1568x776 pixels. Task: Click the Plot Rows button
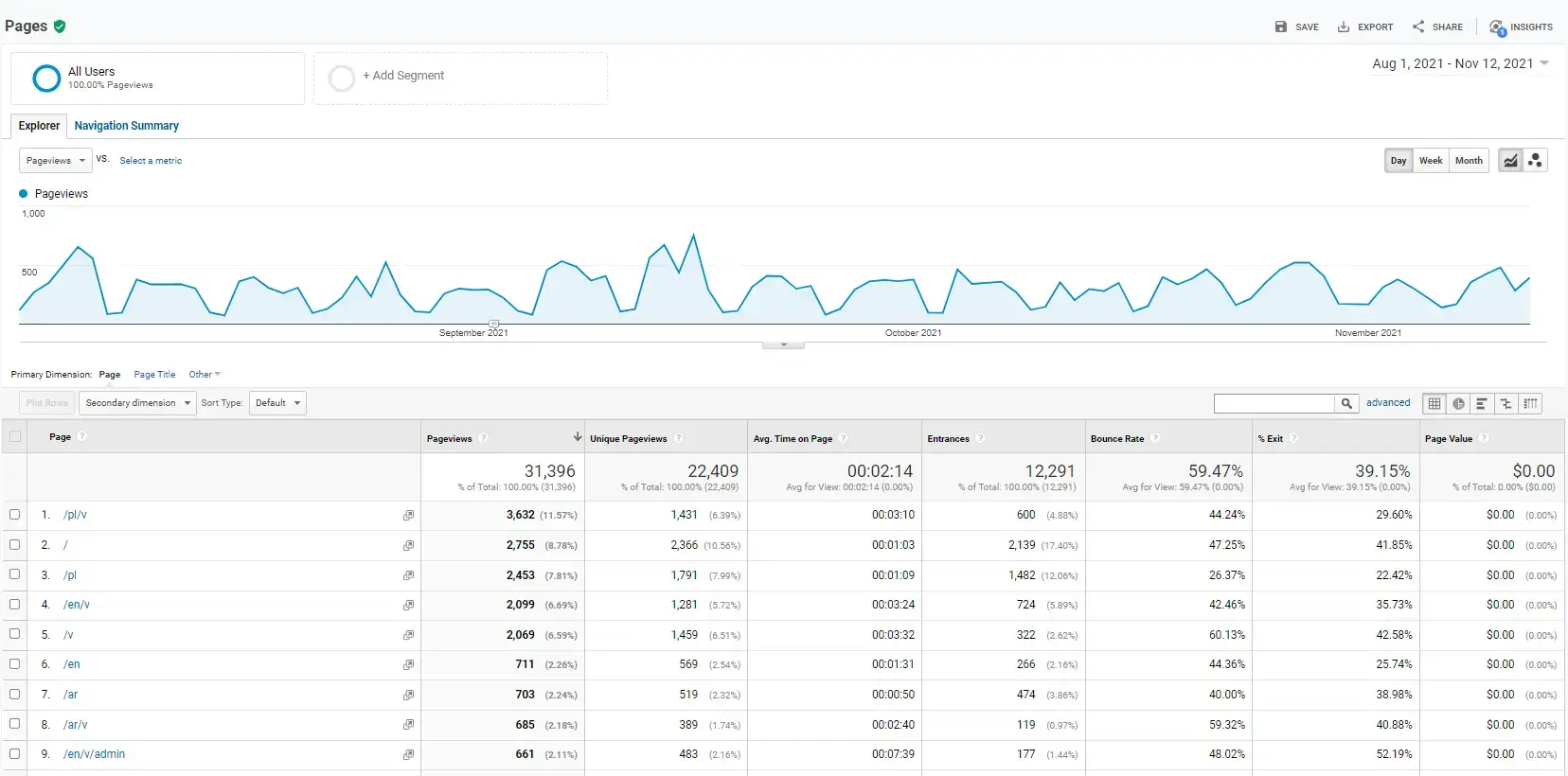46,403
